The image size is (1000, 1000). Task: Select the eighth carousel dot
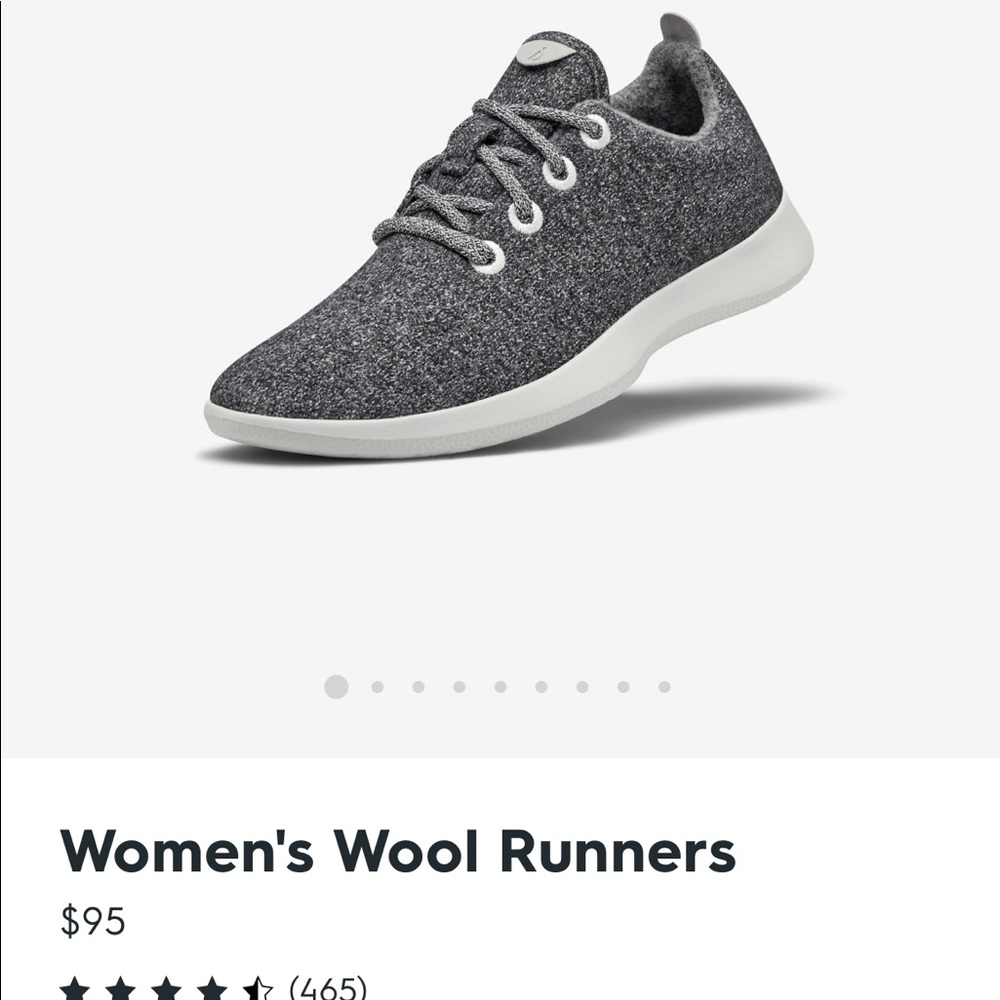(622, 687)
